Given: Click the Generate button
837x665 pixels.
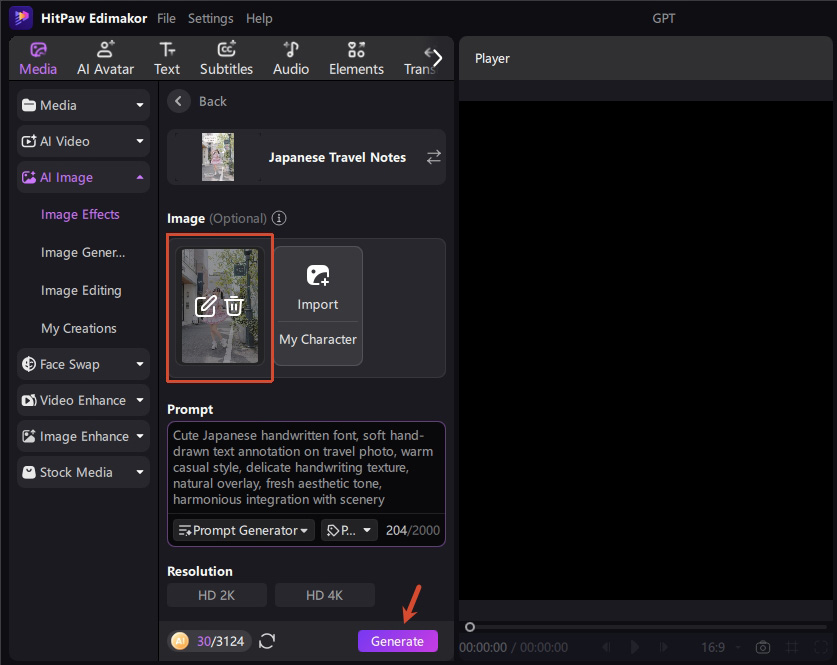Looking at the screenshot, I should coord(398,641).
